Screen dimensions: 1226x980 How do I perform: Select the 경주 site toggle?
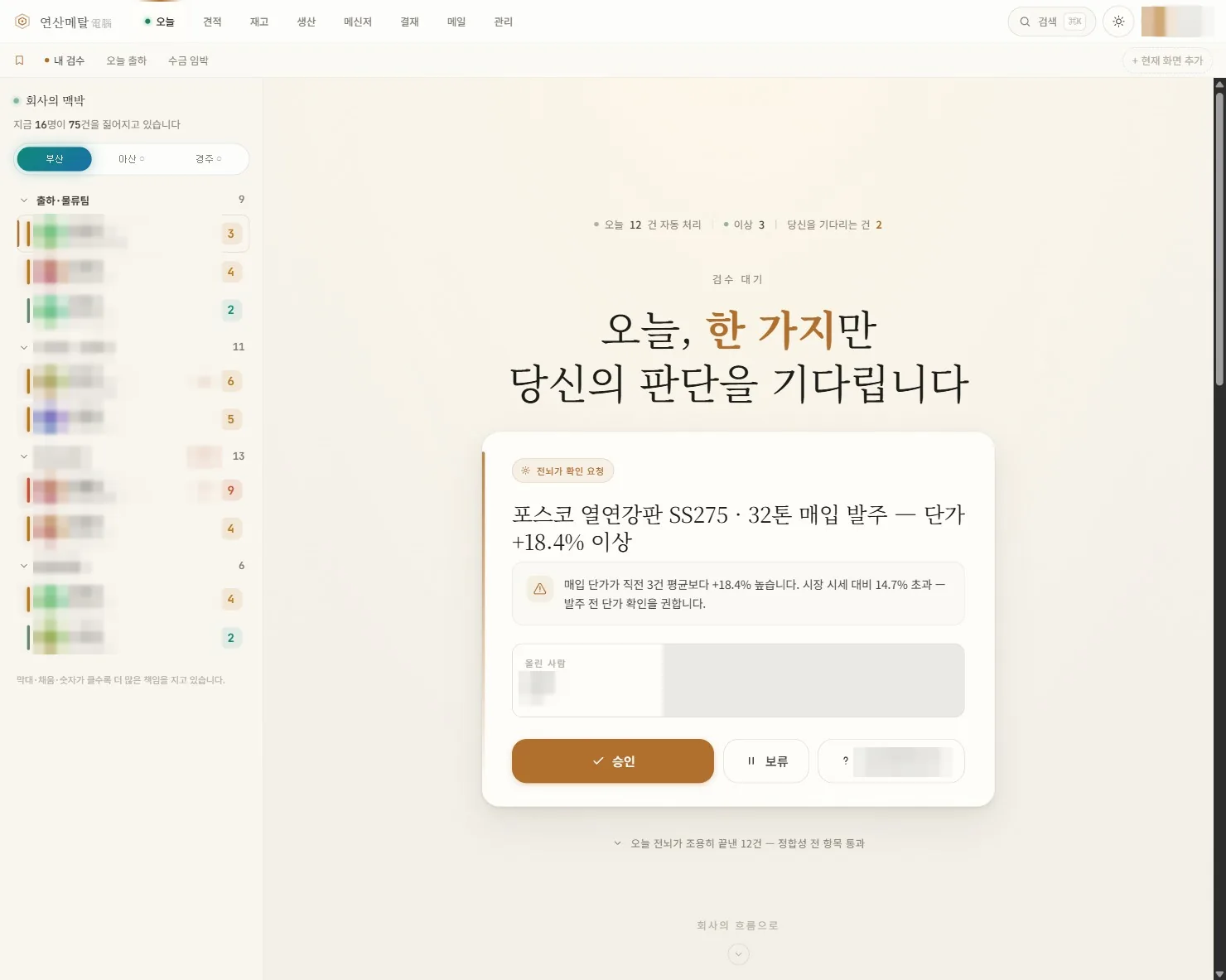pyautogui.click(x=208, y=159)
